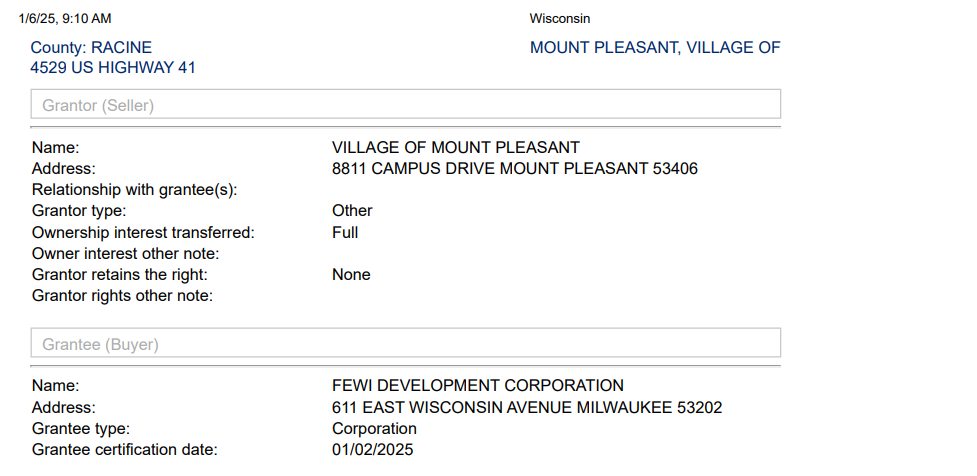Click the Grantor rights other note label
This screenshot has width=977, height=476.
(x=123, y=296)
